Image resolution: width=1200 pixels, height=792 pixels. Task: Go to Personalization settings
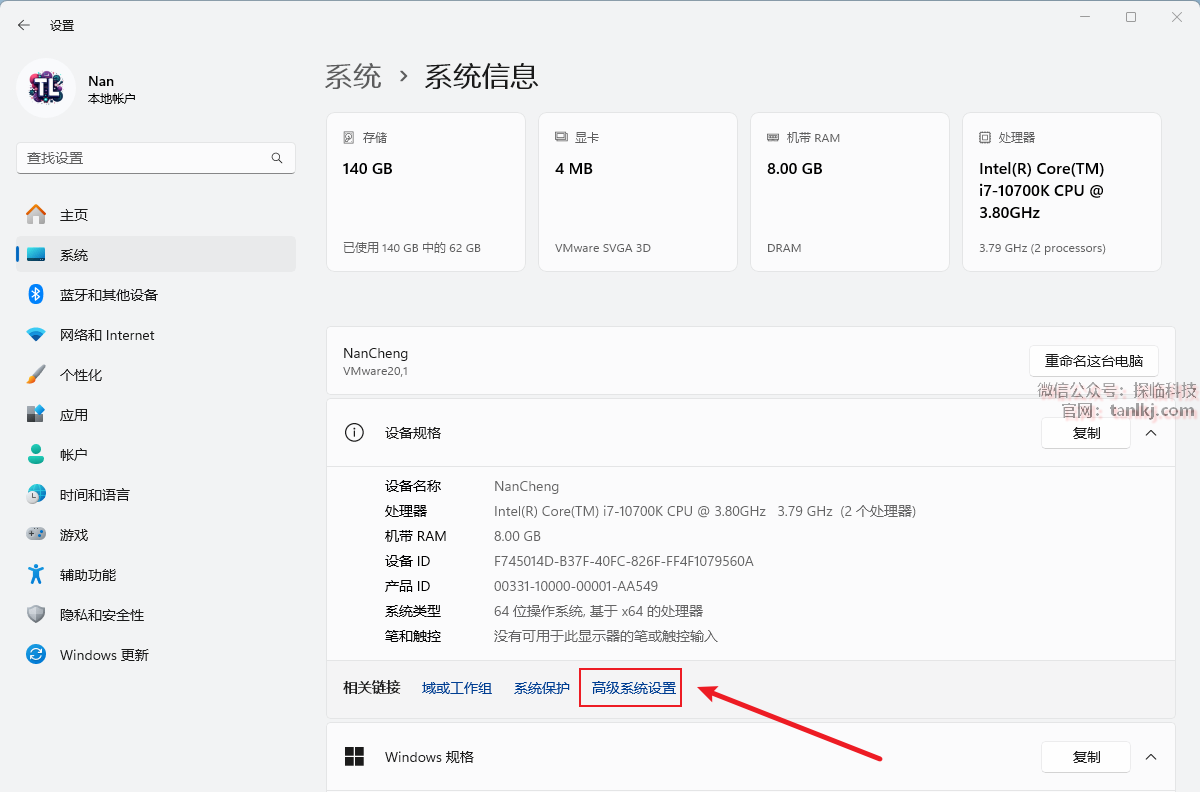point(80,375)
